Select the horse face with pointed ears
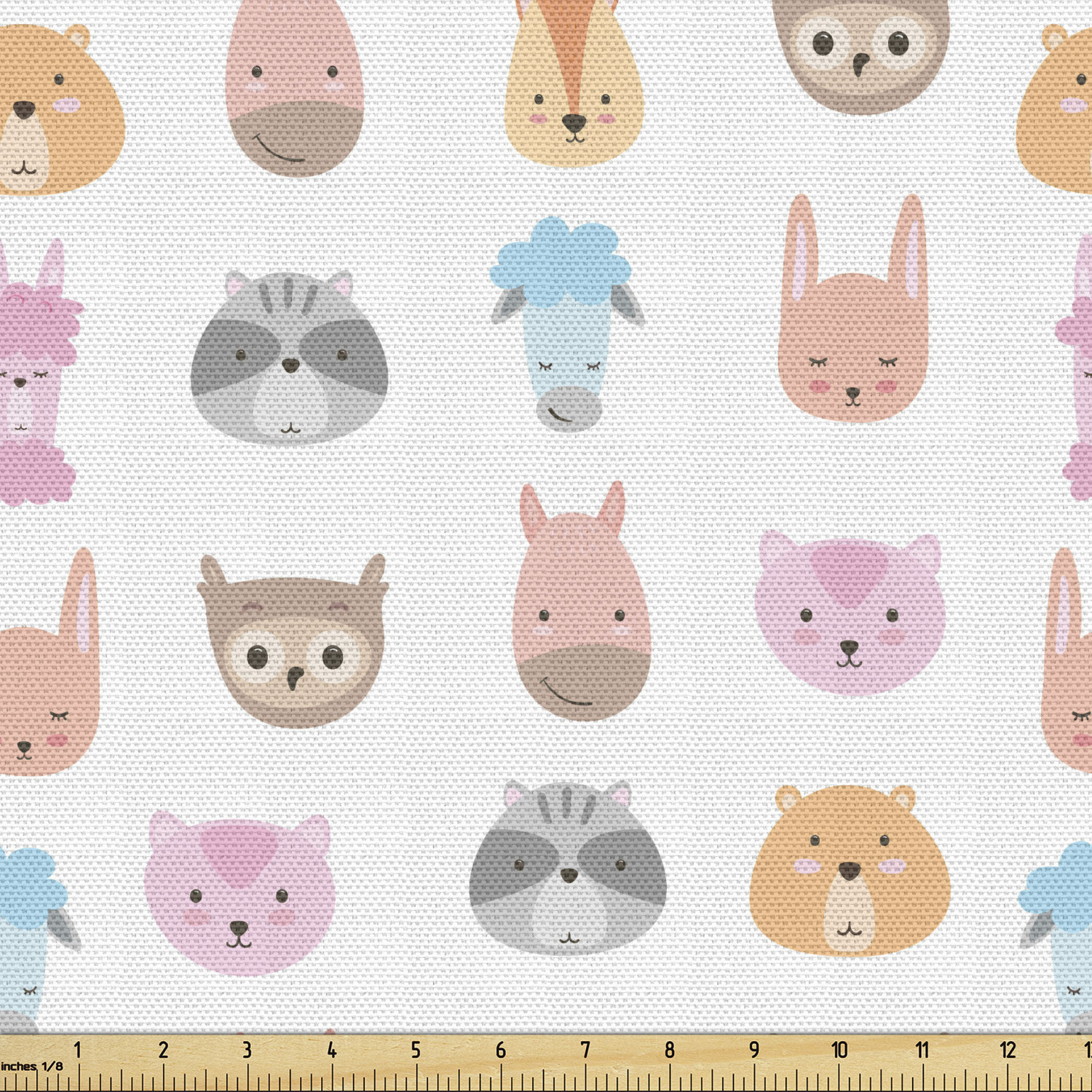Screen dimensions: 1092x1092 (580, 601)
